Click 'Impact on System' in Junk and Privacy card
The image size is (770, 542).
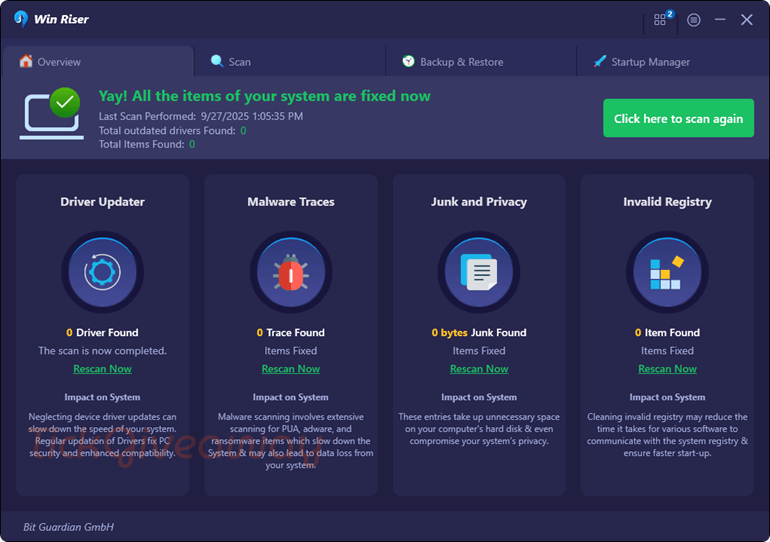click(479, 397)
